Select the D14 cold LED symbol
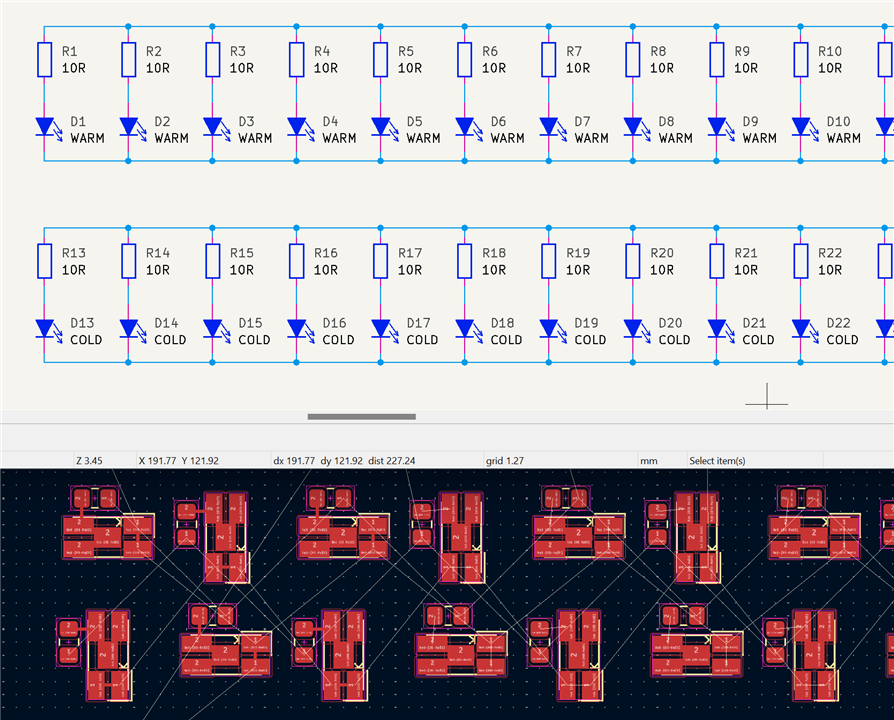 131,330
